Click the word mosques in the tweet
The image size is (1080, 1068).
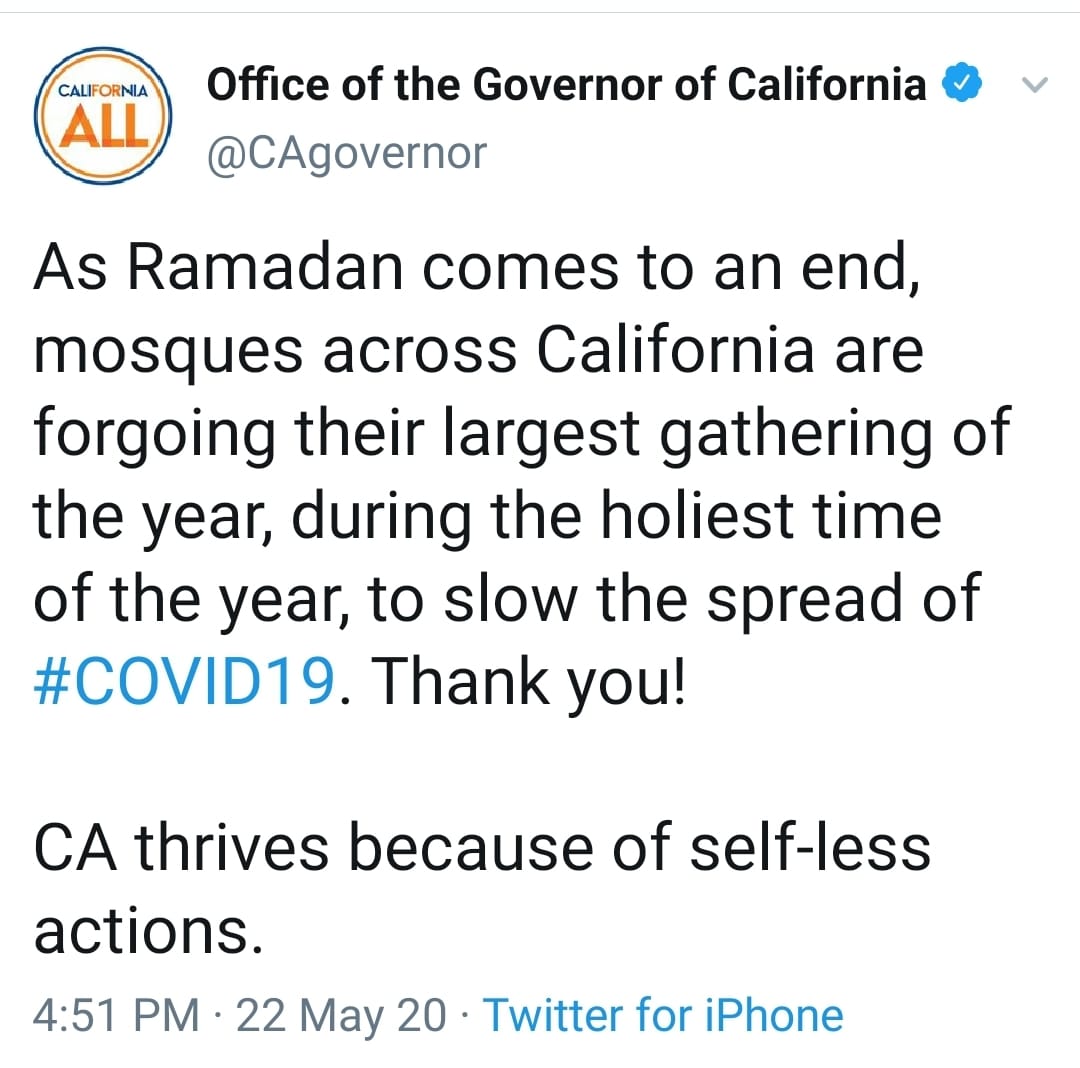[x=168, y=353]
